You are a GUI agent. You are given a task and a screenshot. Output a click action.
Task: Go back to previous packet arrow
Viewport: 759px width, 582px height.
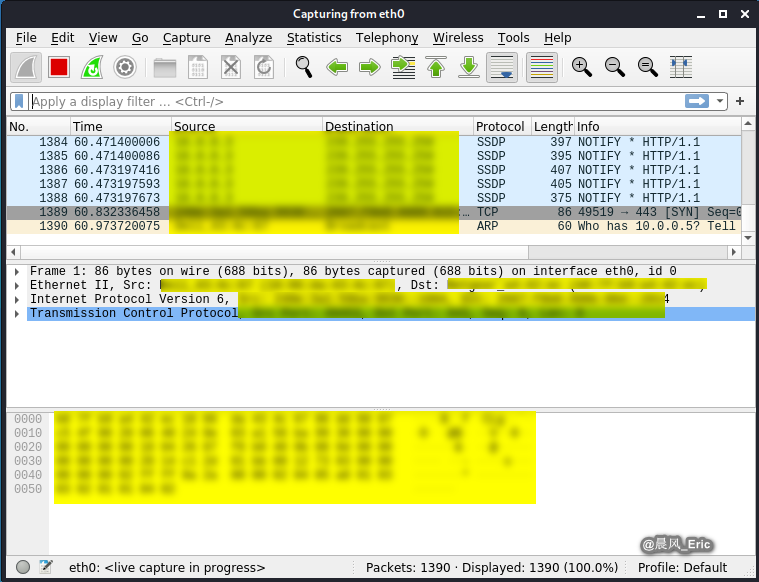[x=337, y=67]
